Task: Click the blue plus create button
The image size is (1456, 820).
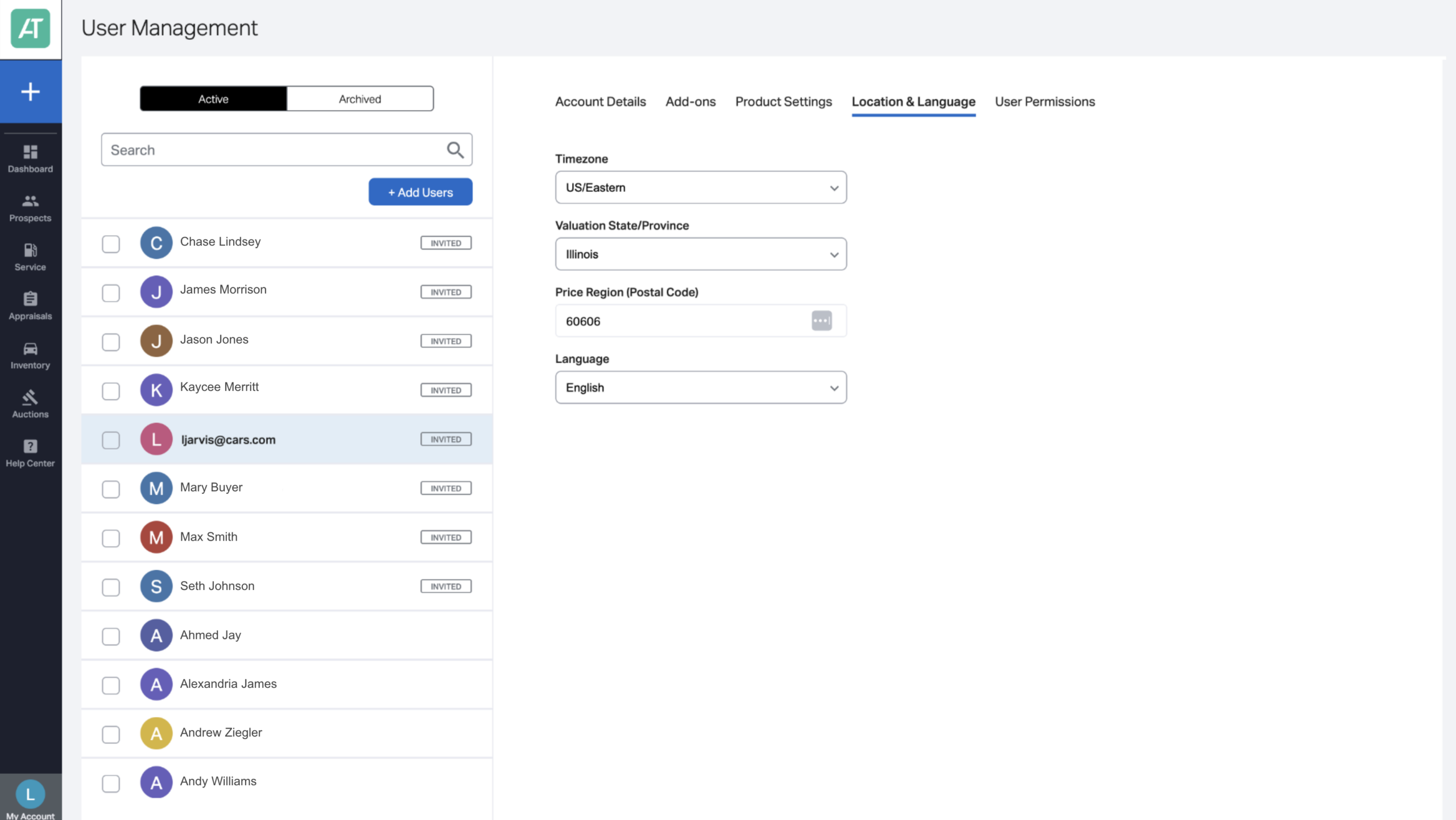Action: tap(31, 91)
